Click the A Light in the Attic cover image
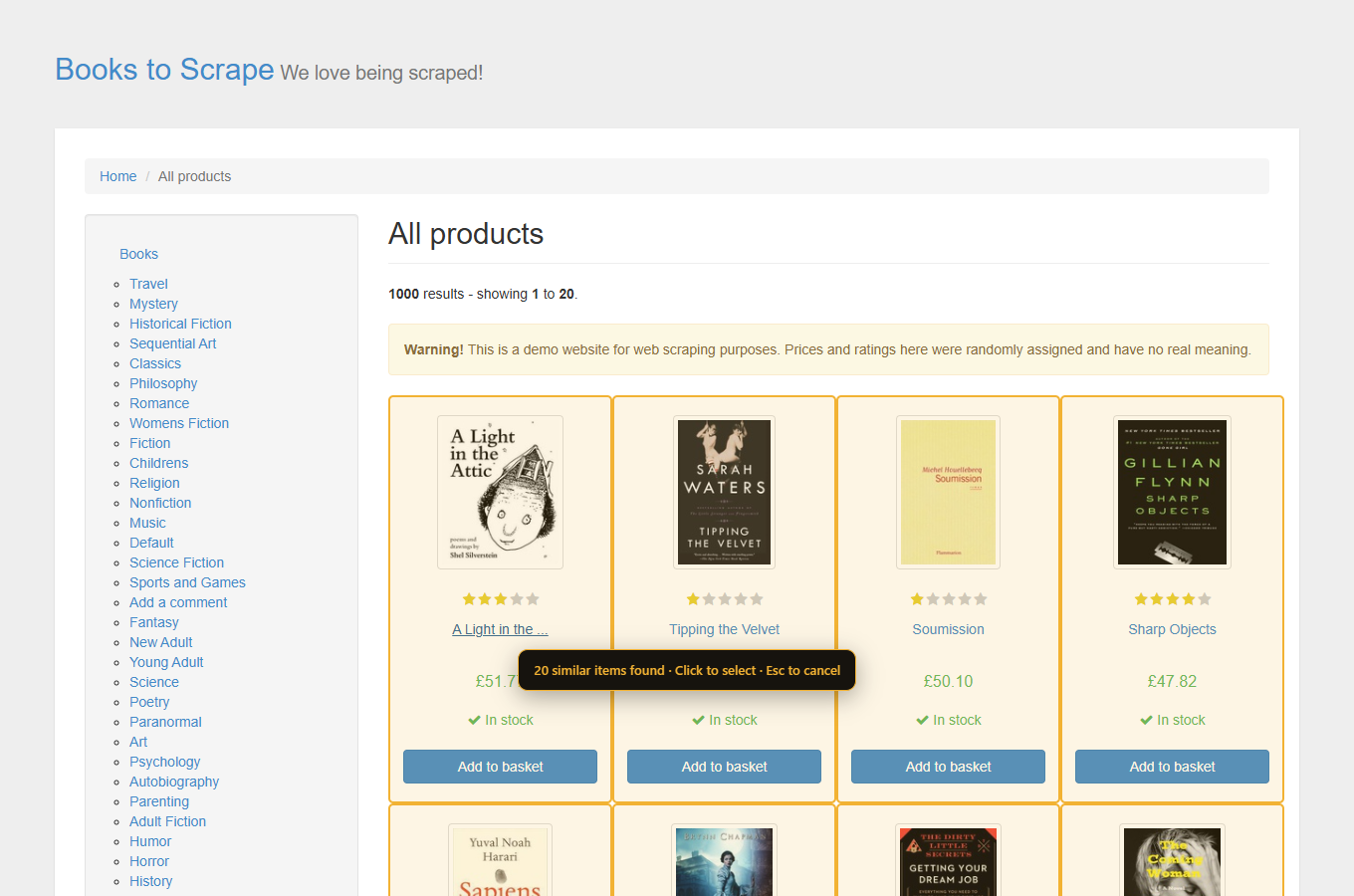 coord(500,492)
